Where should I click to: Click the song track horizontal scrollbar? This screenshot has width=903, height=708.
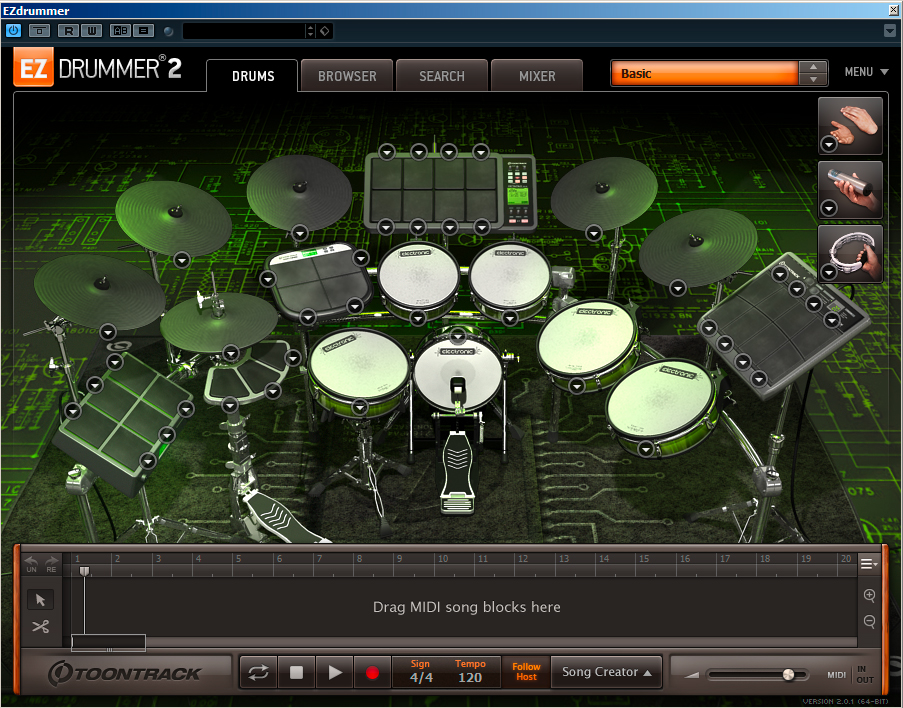108,643
